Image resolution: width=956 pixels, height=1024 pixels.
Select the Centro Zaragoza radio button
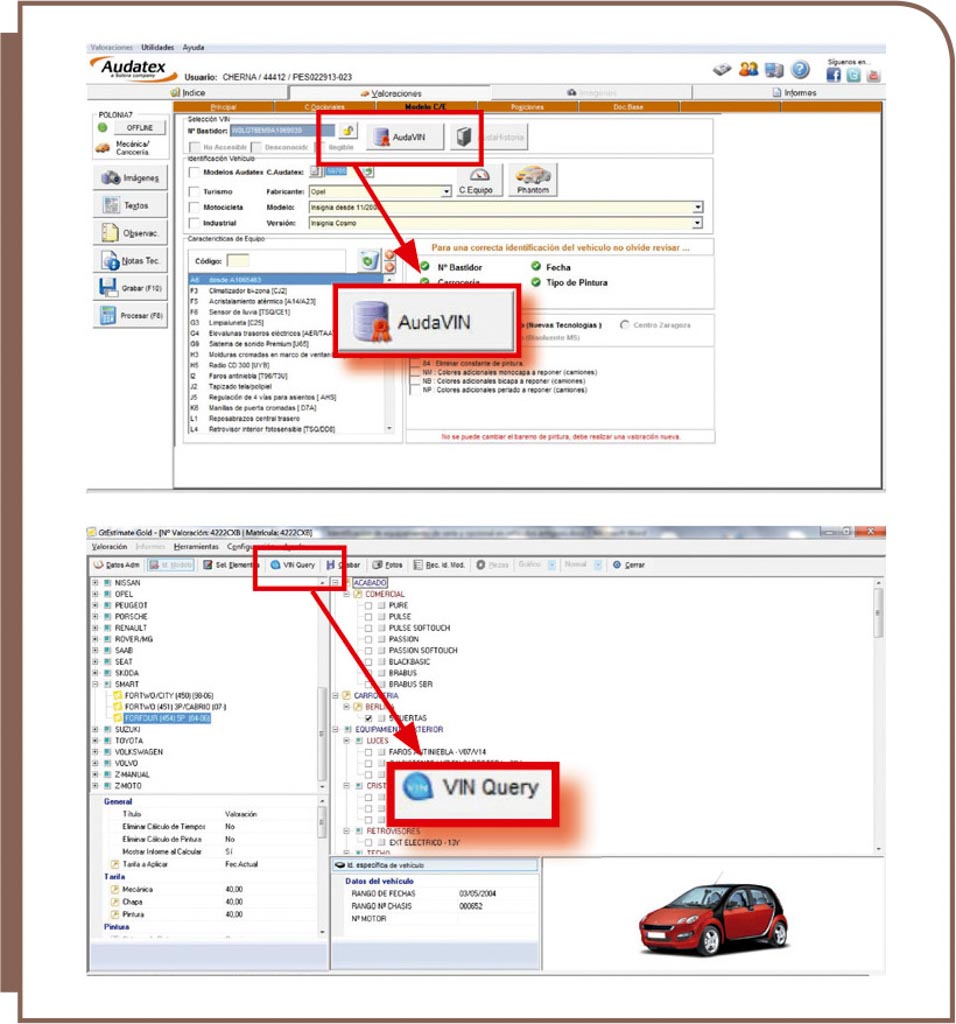tap(625, 325)
